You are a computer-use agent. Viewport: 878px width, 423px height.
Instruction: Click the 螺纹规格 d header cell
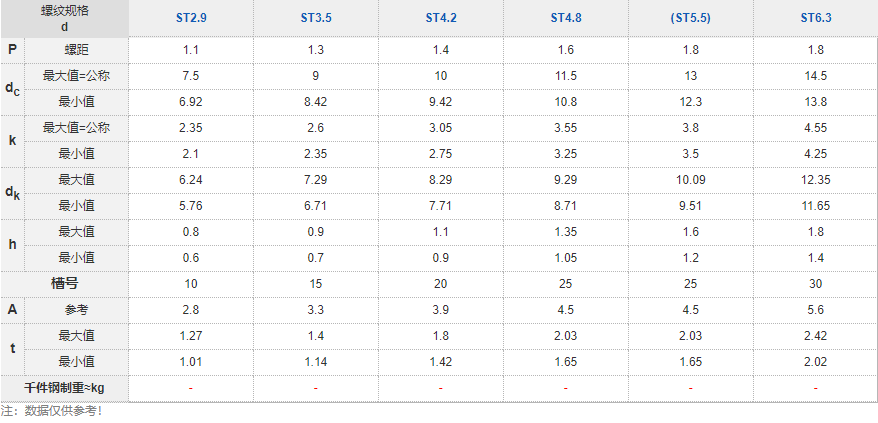tap(65, 19)
